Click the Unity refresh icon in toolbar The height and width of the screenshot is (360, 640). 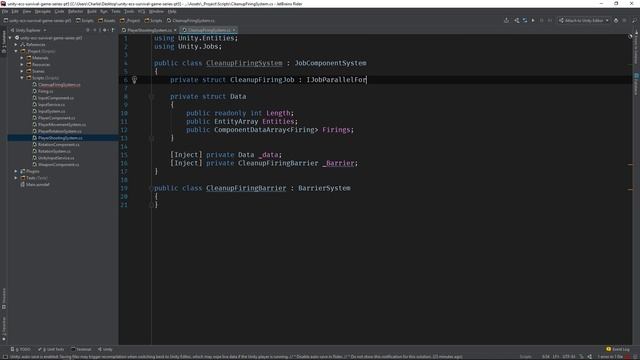pos(525,20)
